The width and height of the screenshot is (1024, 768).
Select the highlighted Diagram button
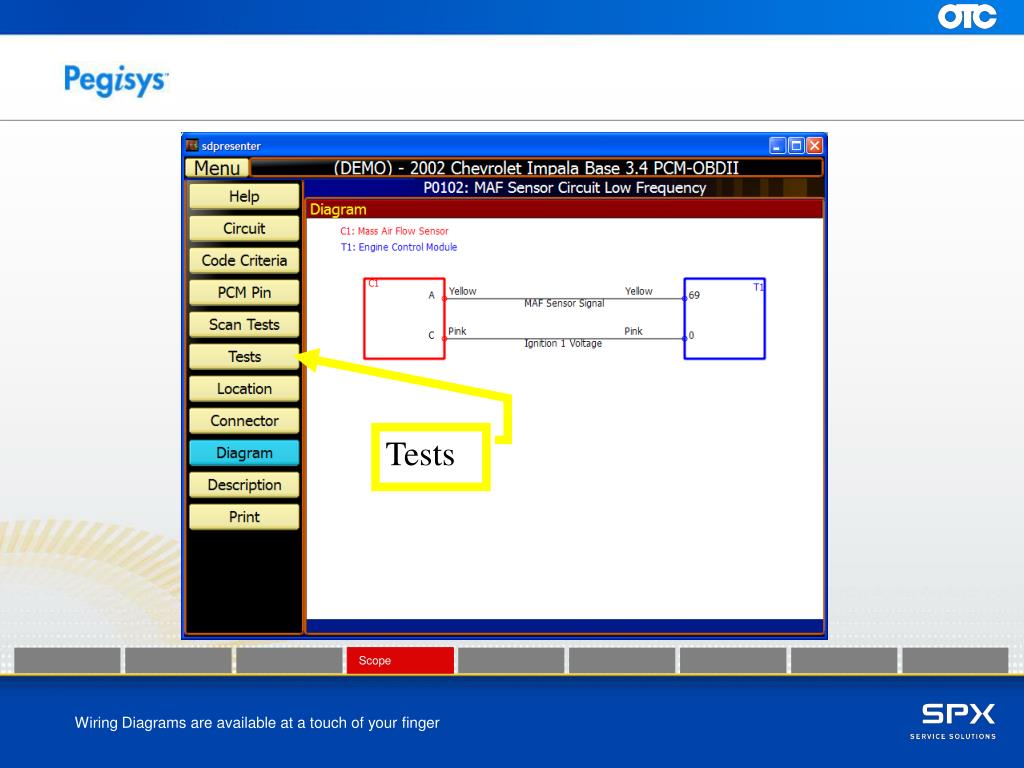(244, 453)
